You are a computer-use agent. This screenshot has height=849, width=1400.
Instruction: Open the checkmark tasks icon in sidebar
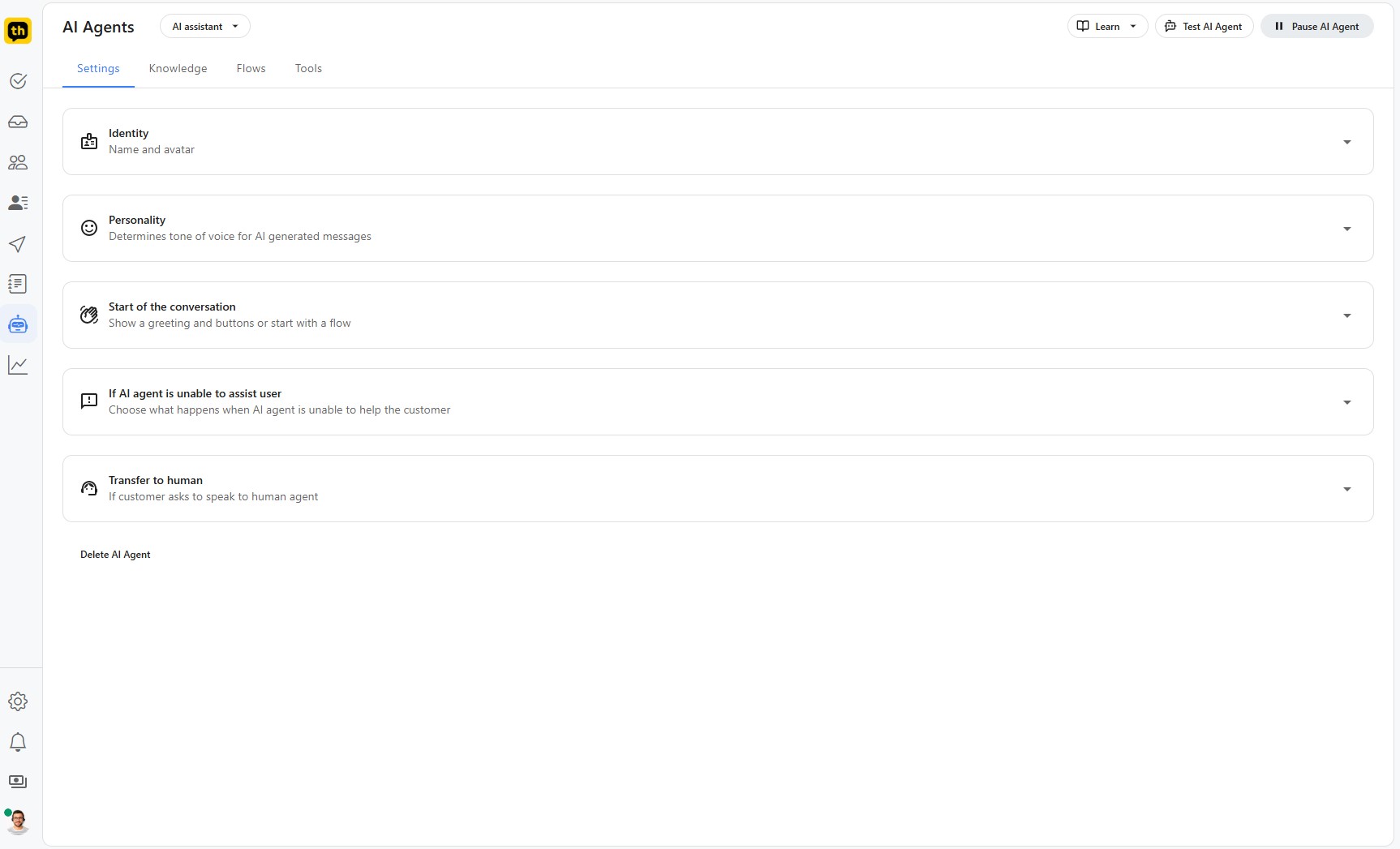18,81
